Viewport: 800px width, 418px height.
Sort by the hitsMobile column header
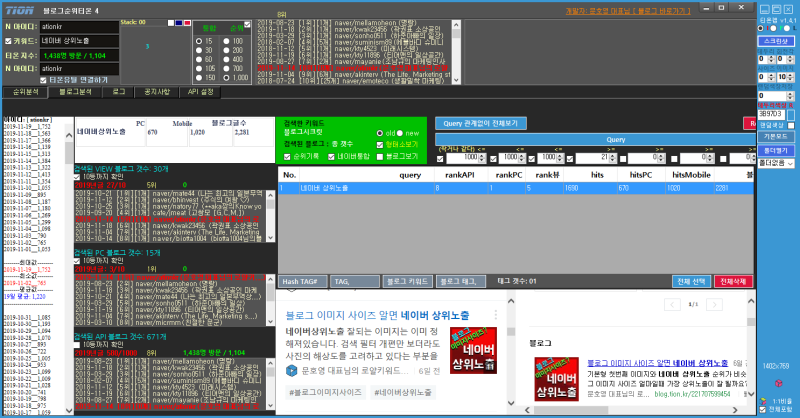691,175
